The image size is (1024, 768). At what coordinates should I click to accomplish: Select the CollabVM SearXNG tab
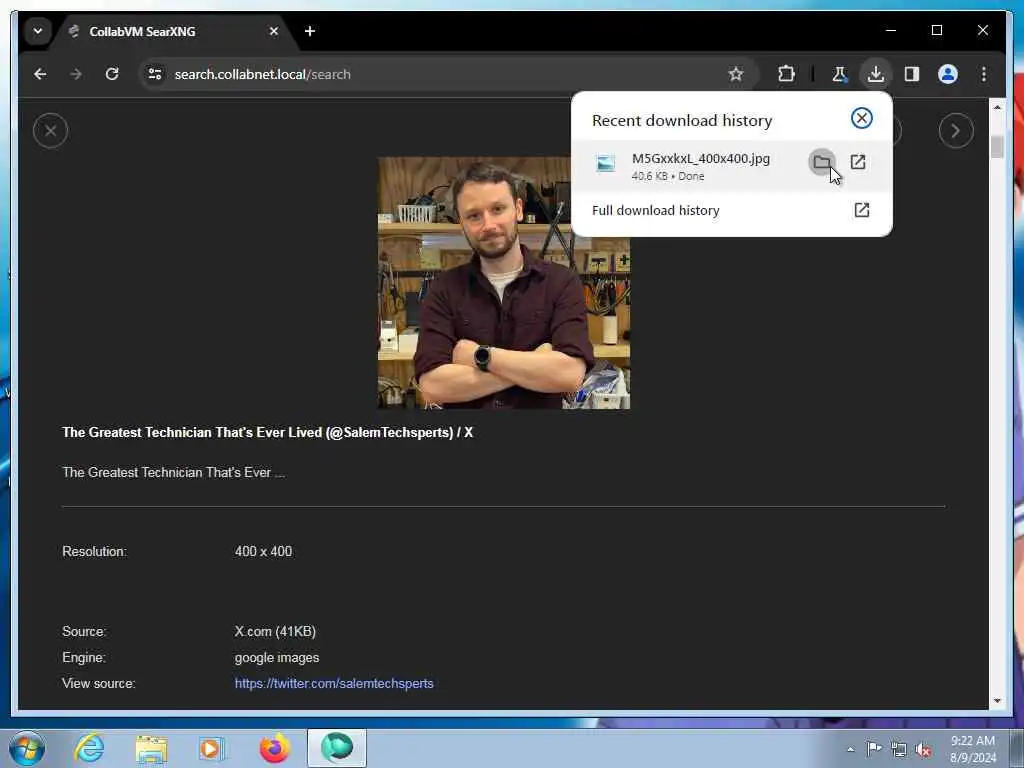point(173,31)
